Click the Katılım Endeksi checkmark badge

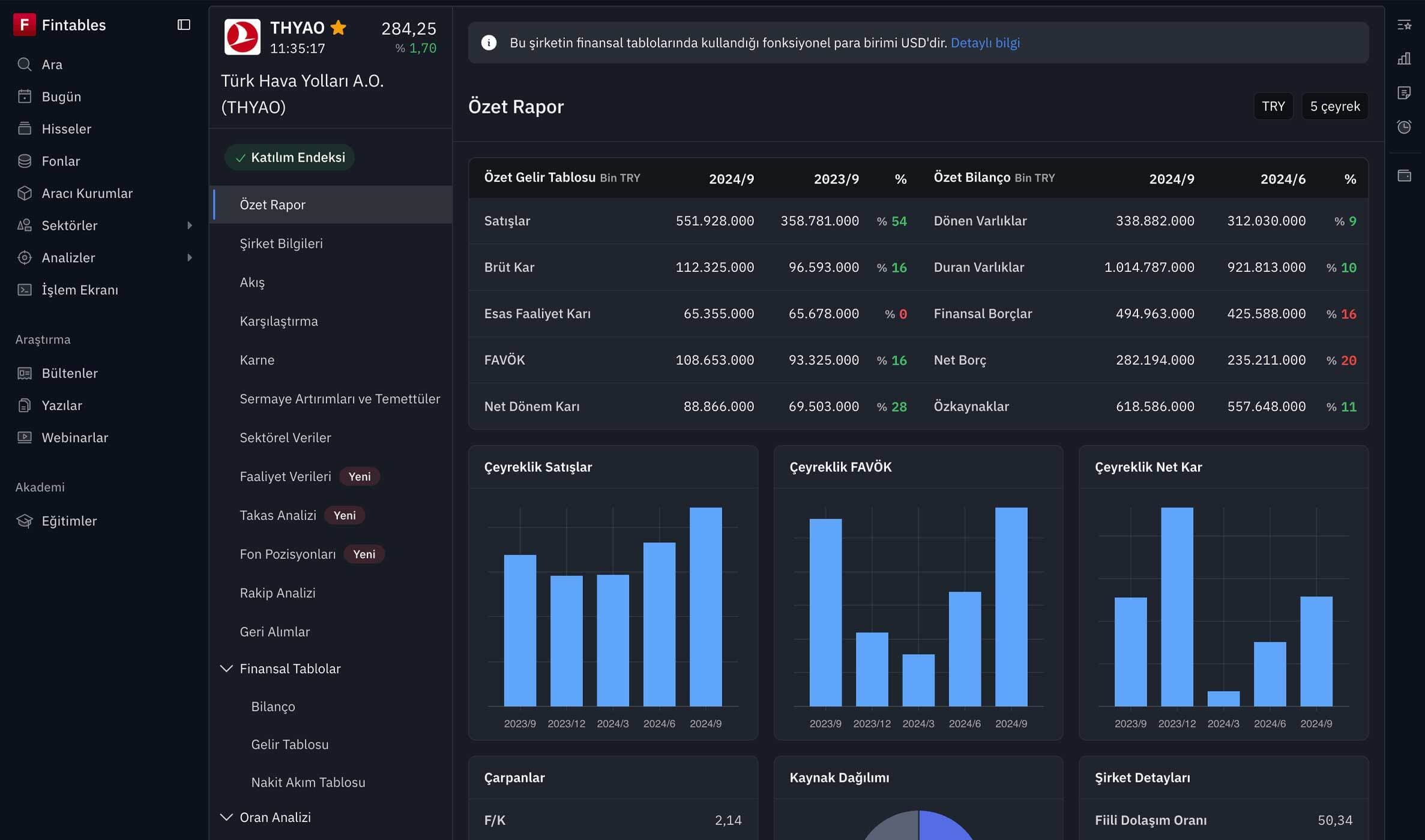(289, 157)
